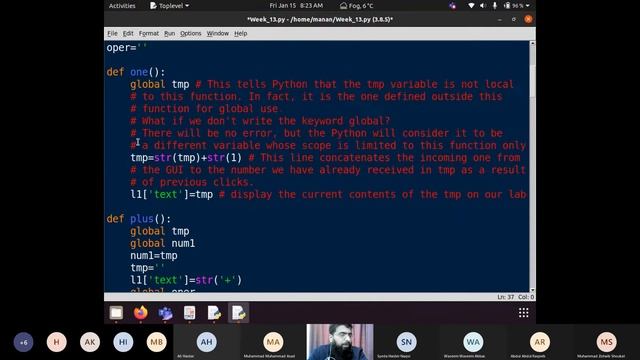640x360 pixels.
Task: Click the microphone tray icon
Action: click(x=495, y=6)
